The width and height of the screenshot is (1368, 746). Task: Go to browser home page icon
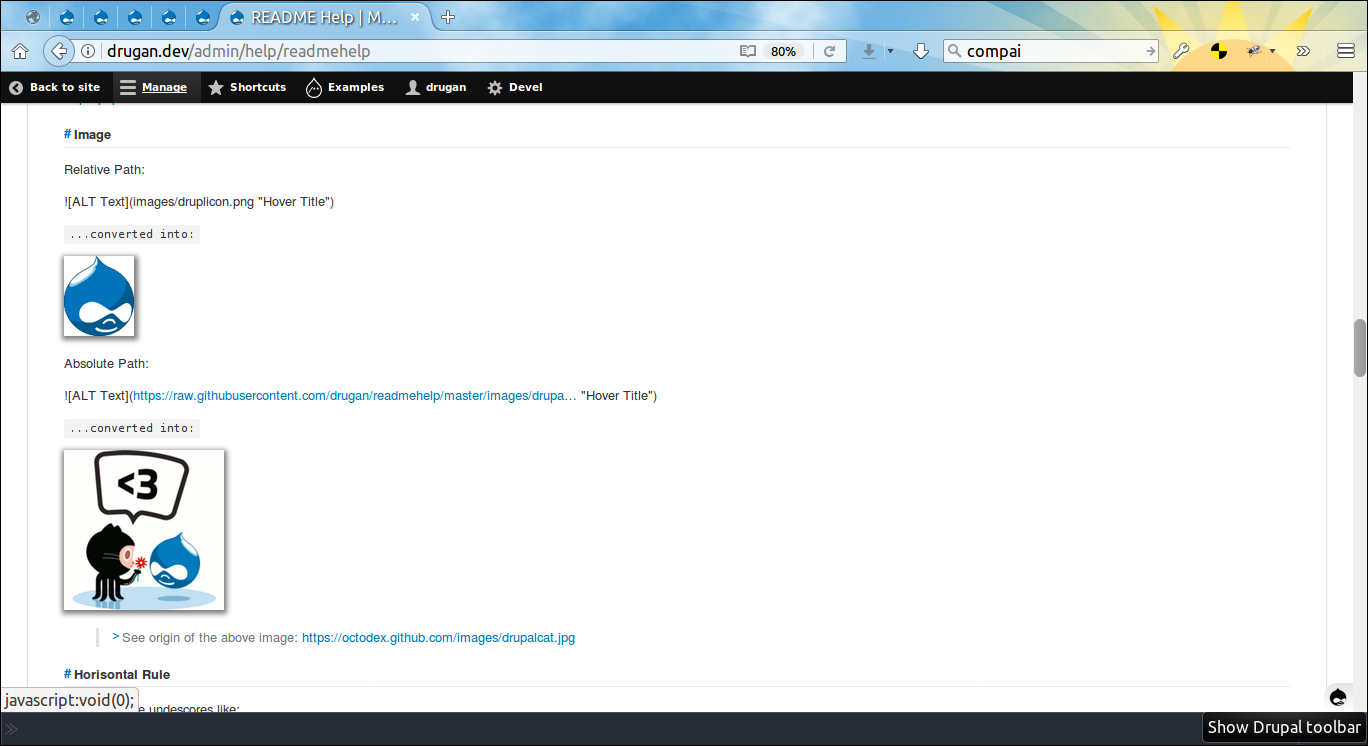coord(20,51)
